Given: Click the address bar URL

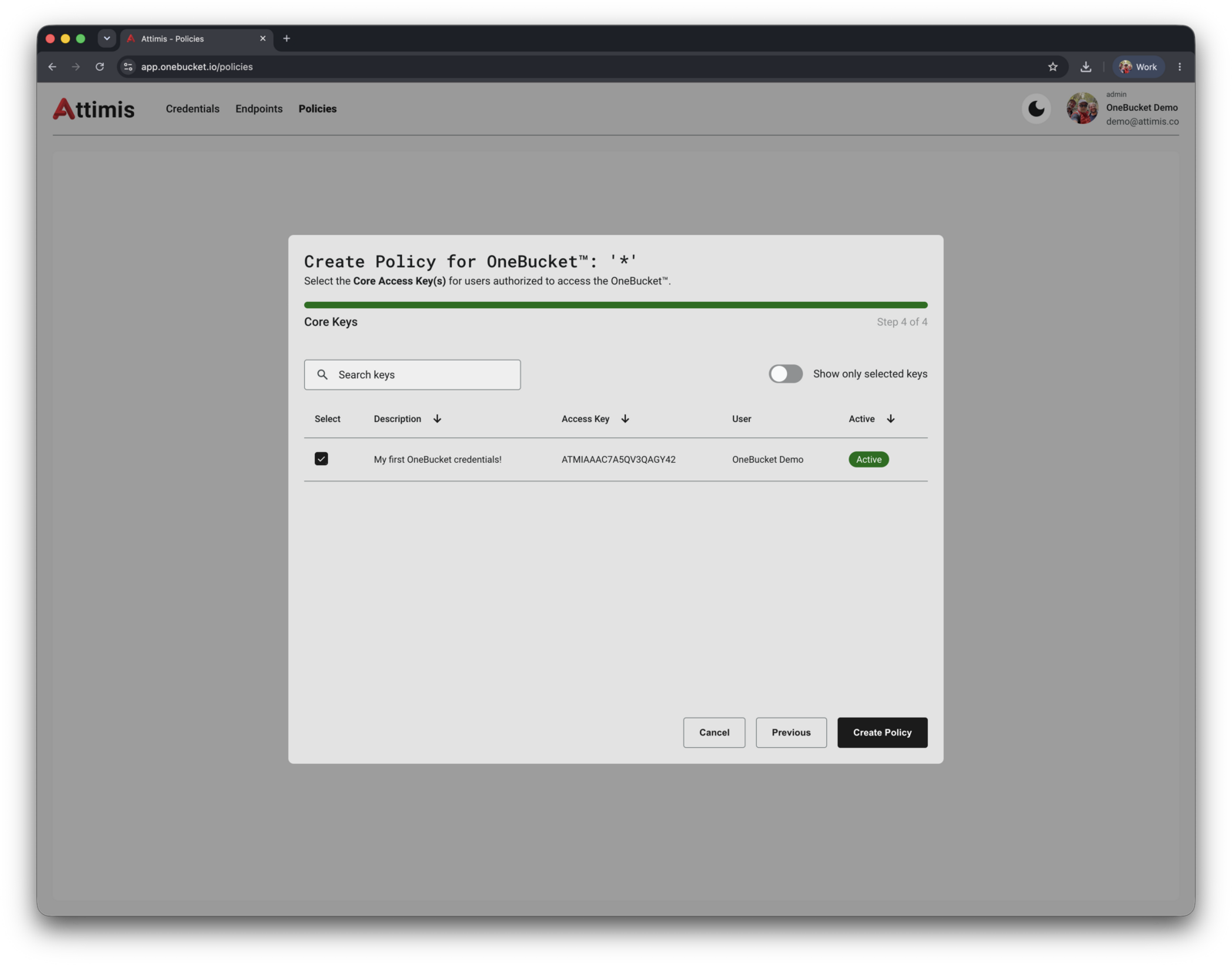Looking at the screenshot, I should [x=196, y=67].
